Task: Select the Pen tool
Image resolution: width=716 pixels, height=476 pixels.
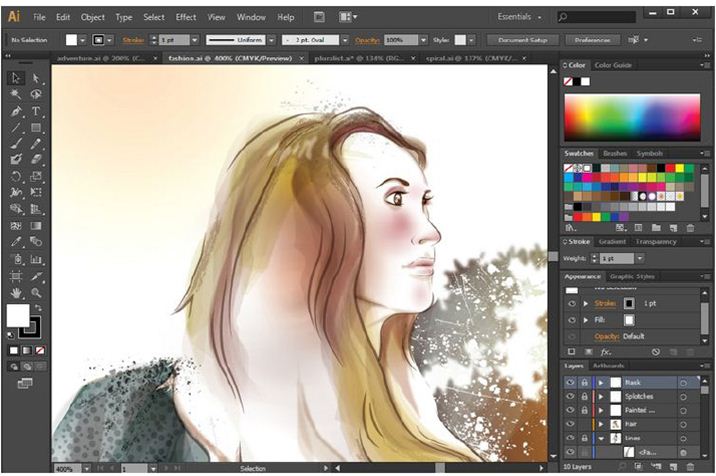Action: click(16, 111)
